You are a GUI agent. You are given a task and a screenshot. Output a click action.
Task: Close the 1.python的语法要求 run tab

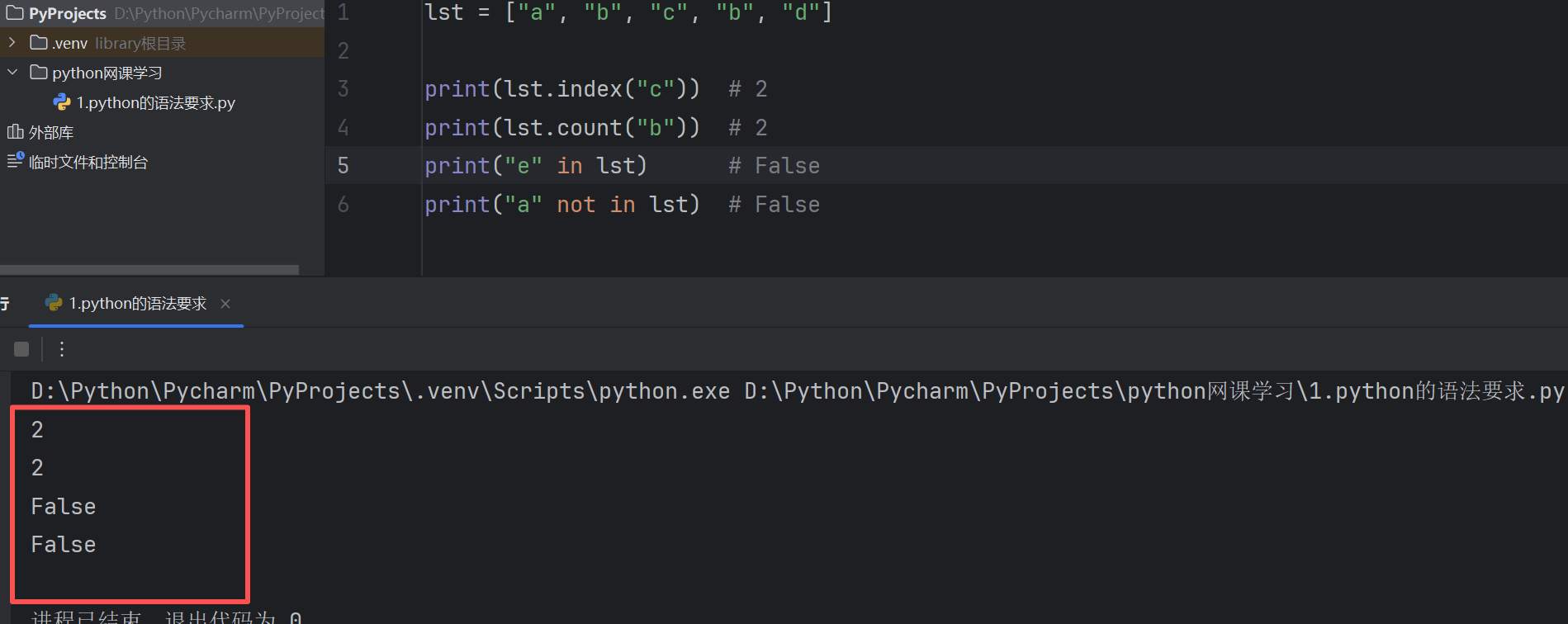(225, 304)
